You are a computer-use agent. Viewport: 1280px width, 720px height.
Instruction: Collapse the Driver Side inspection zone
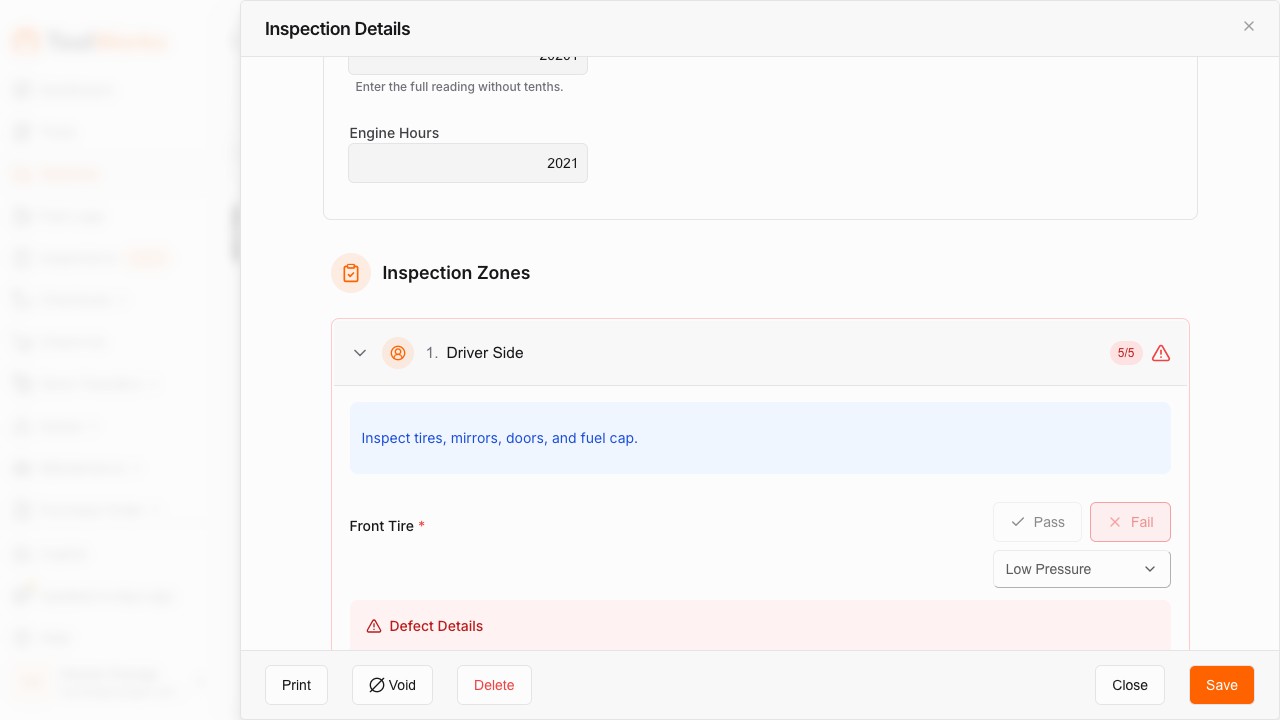tap(360, 353)
